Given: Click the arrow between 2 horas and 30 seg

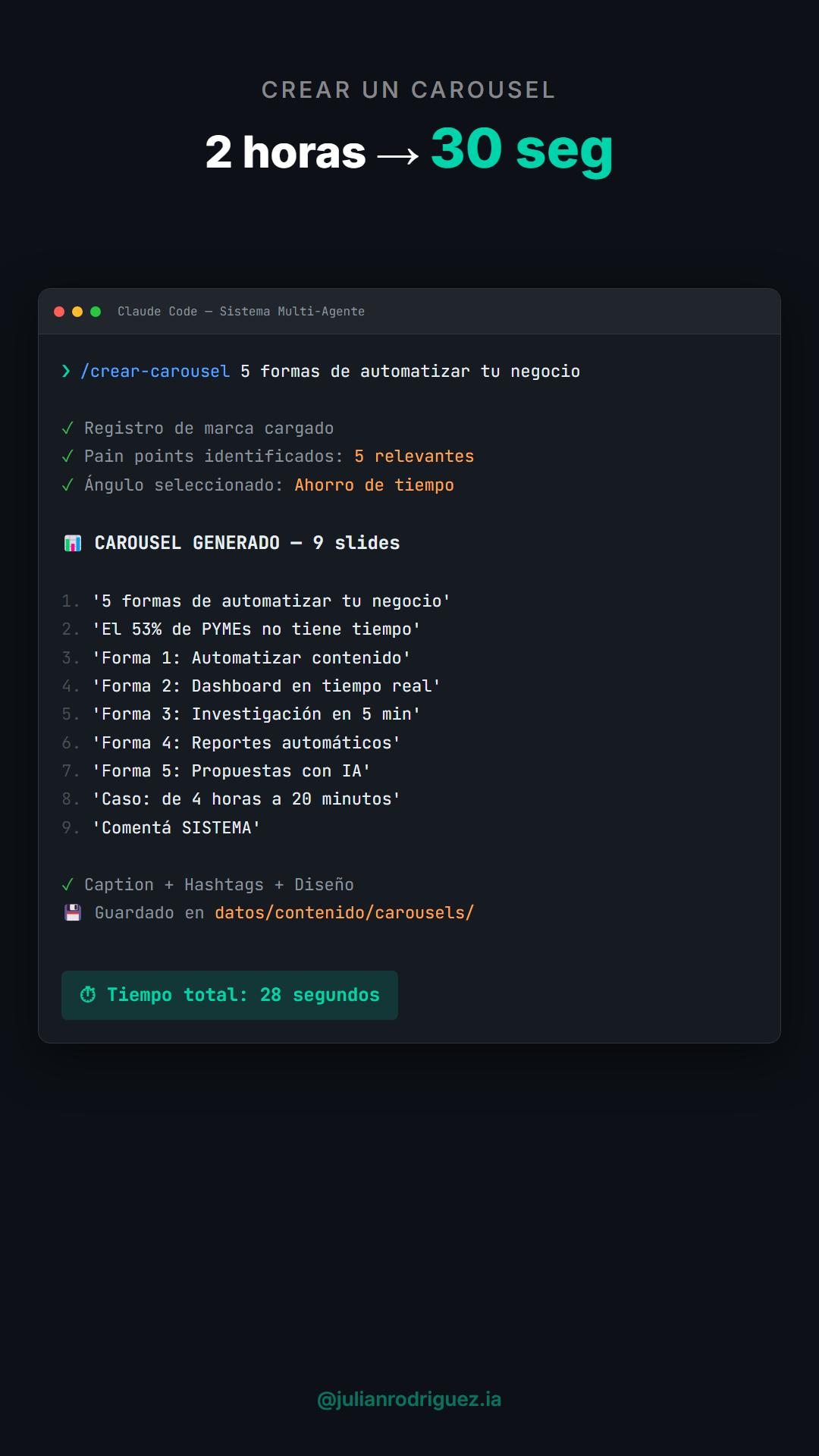Looking at the screenshot, I should click(398, 156).
